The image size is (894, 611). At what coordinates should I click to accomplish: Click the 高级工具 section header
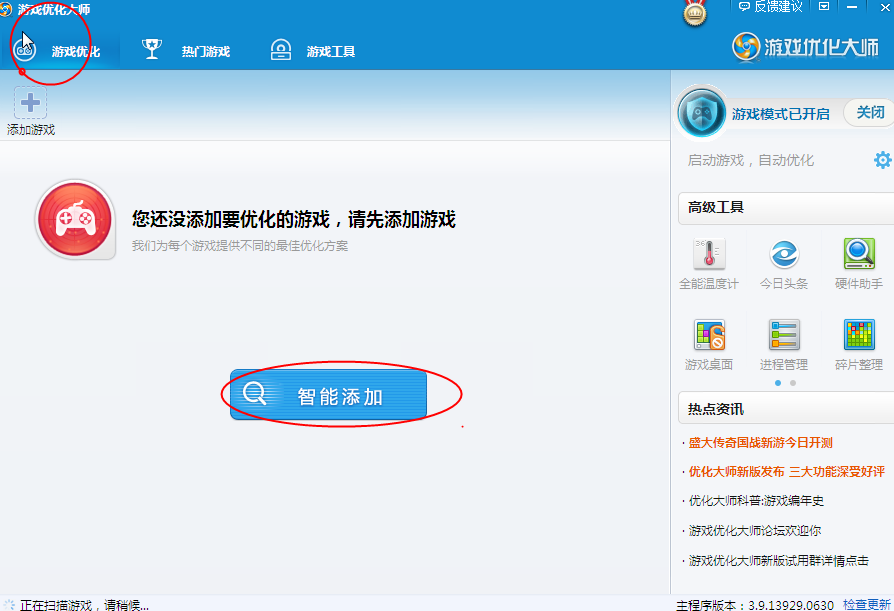click(786, 207)
